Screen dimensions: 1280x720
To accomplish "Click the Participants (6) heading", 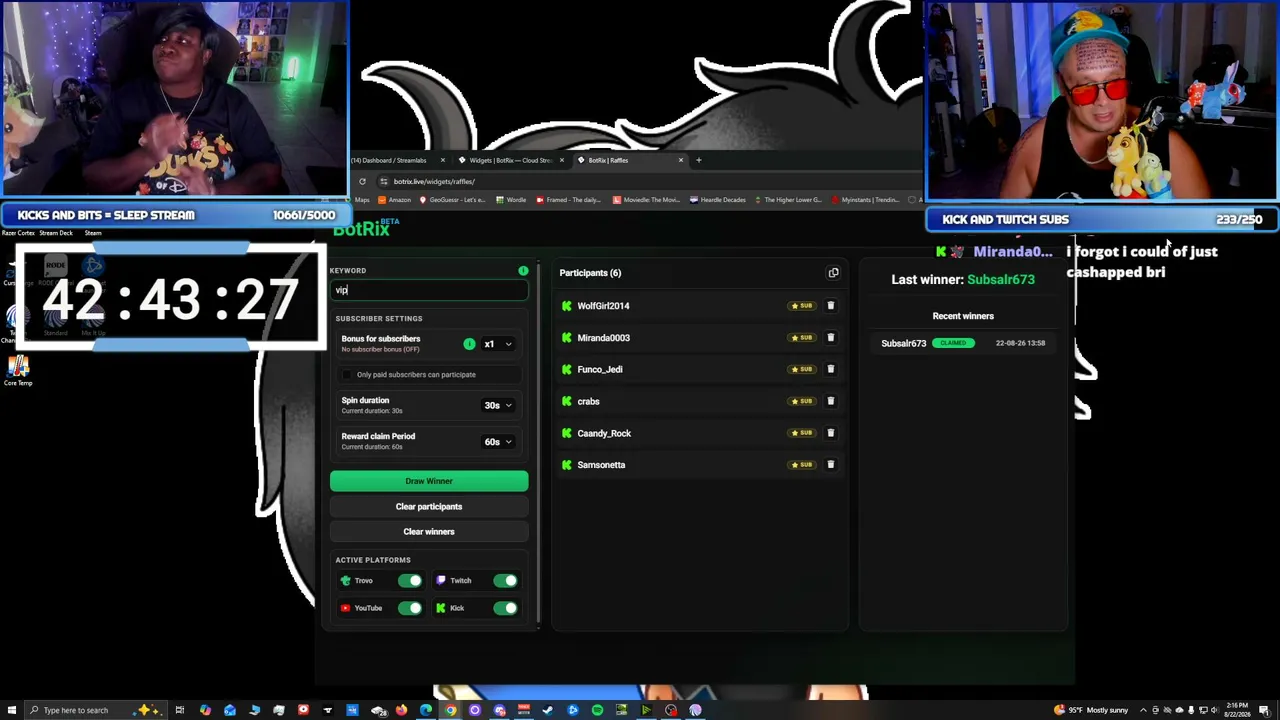I will point(590,273).
